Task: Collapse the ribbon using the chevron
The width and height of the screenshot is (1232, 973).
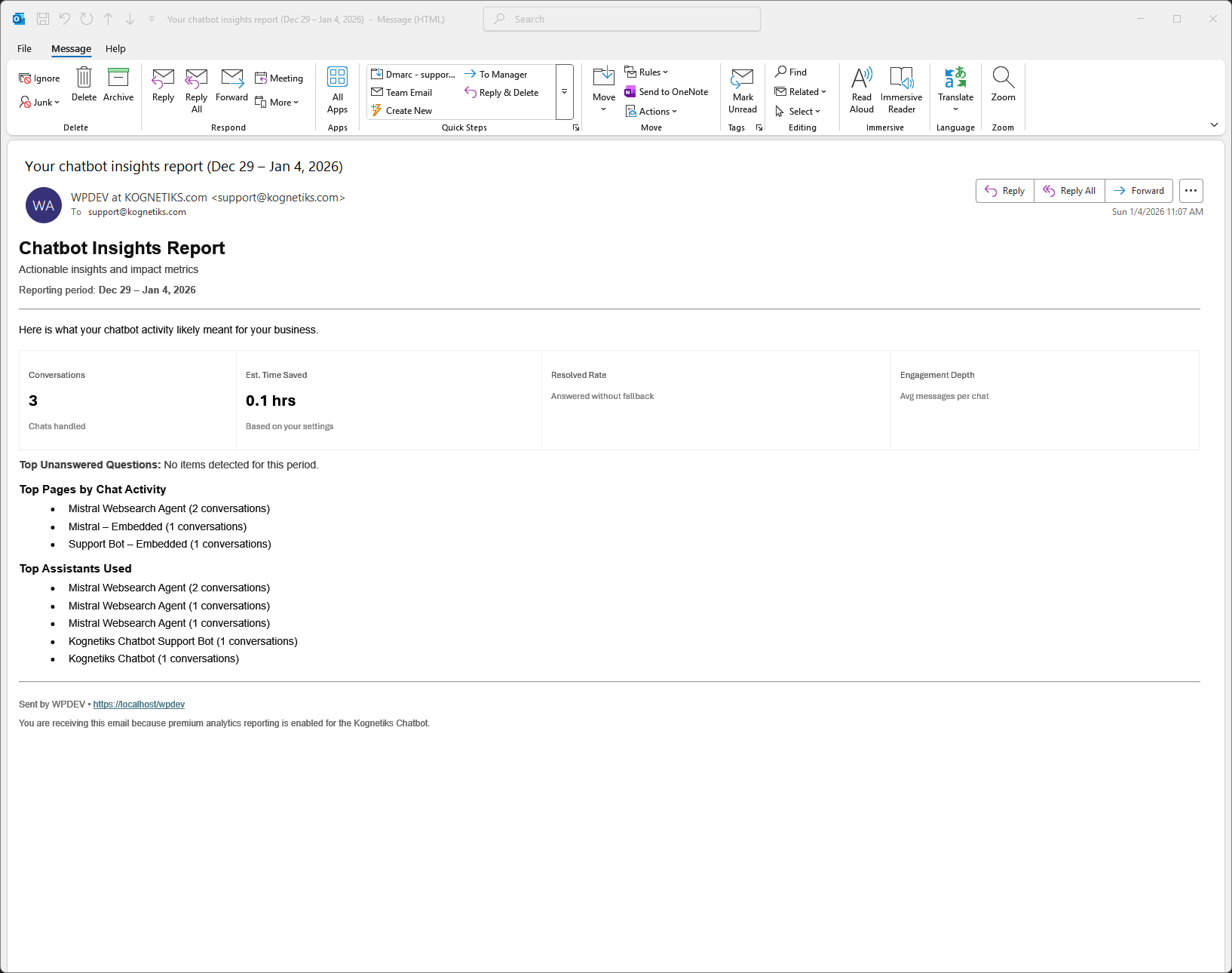Action: click(x=1214, y=124)
